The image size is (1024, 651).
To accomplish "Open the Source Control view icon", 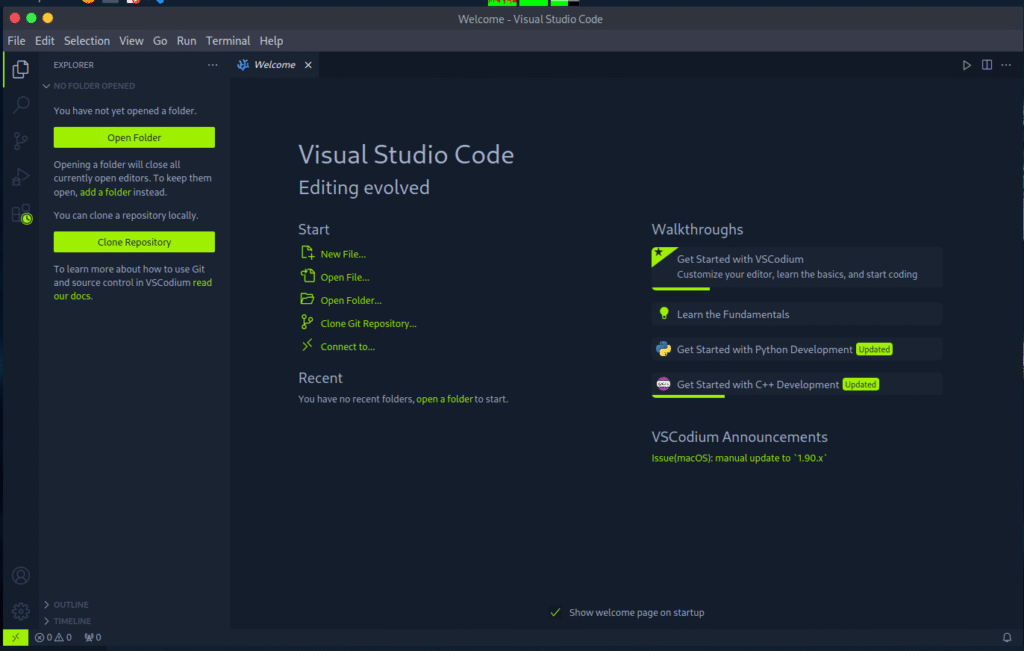I will point(20,141).
